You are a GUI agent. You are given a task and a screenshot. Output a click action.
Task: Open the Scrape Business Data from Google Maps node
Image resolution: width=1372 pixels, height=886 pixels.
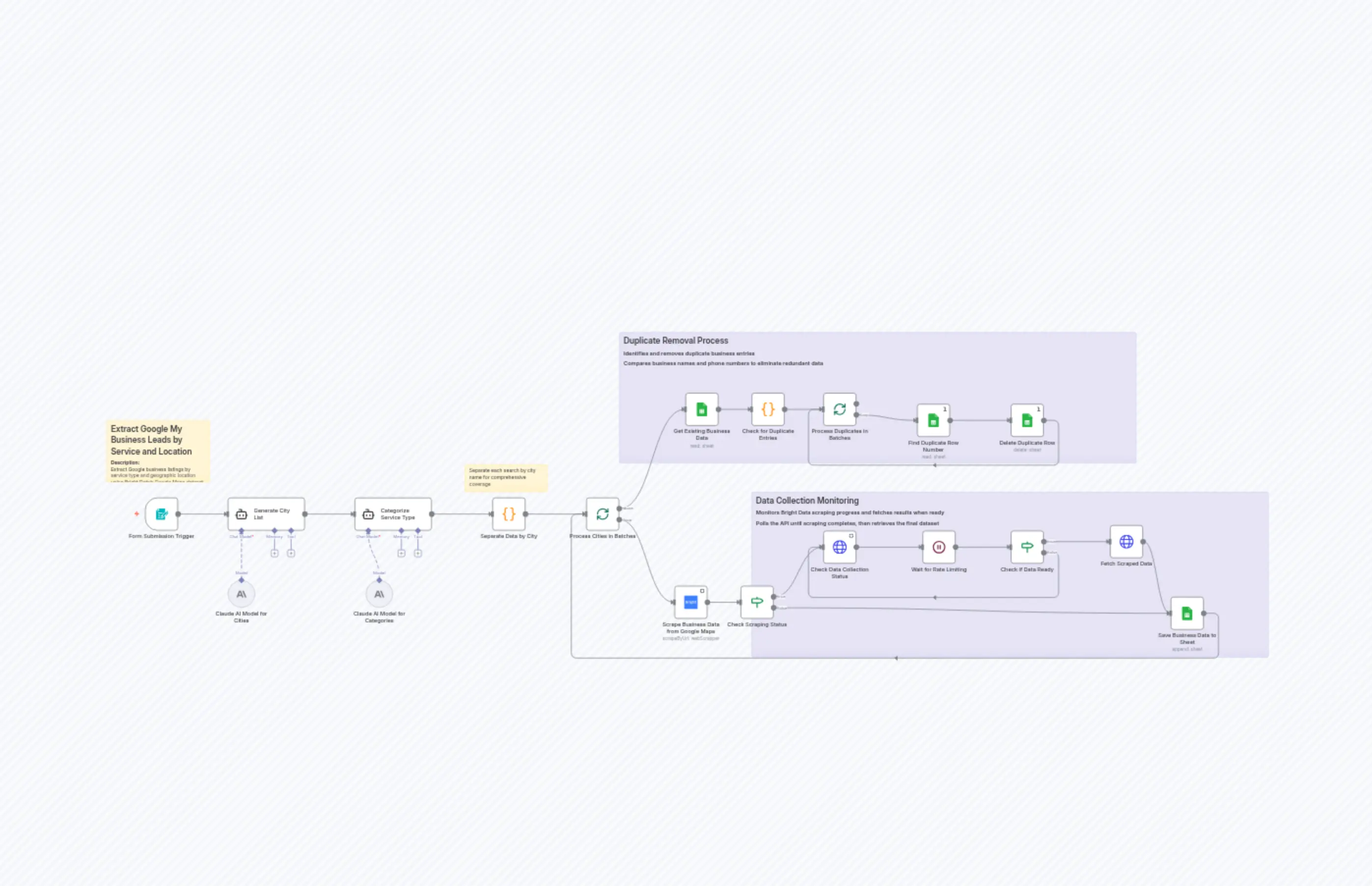(690, 602)
